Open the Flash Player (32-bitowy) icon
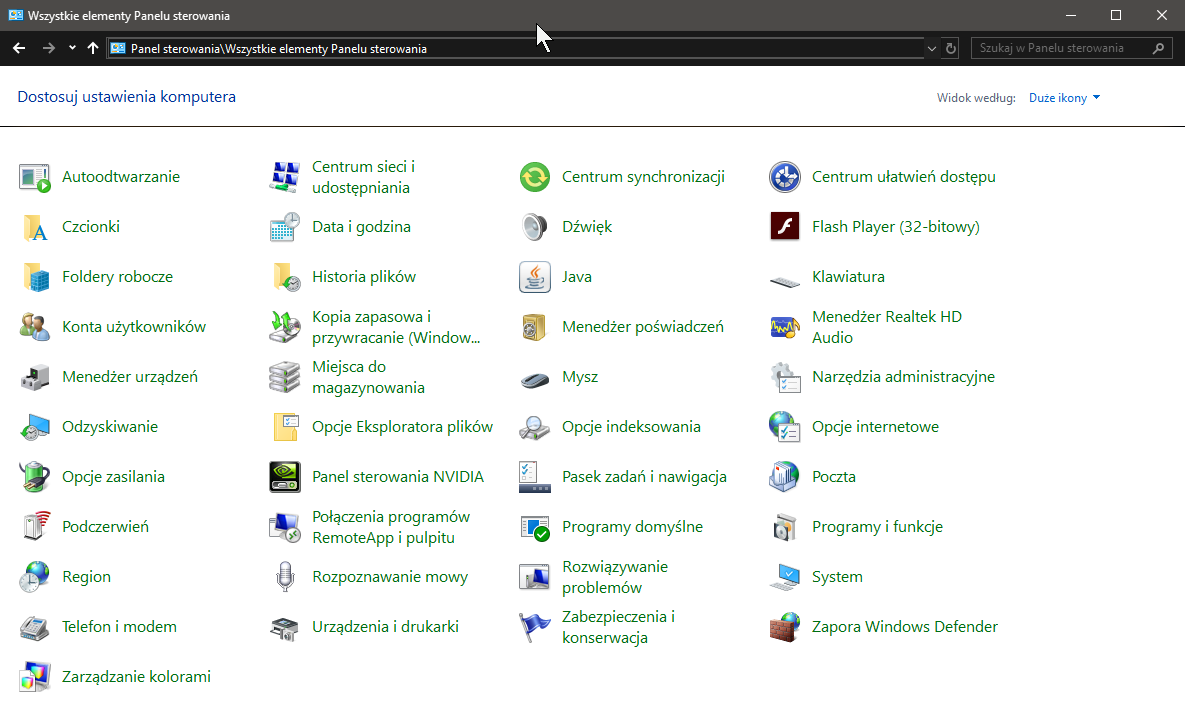The width and height of the screenshot is (1185, 709). 785,227
